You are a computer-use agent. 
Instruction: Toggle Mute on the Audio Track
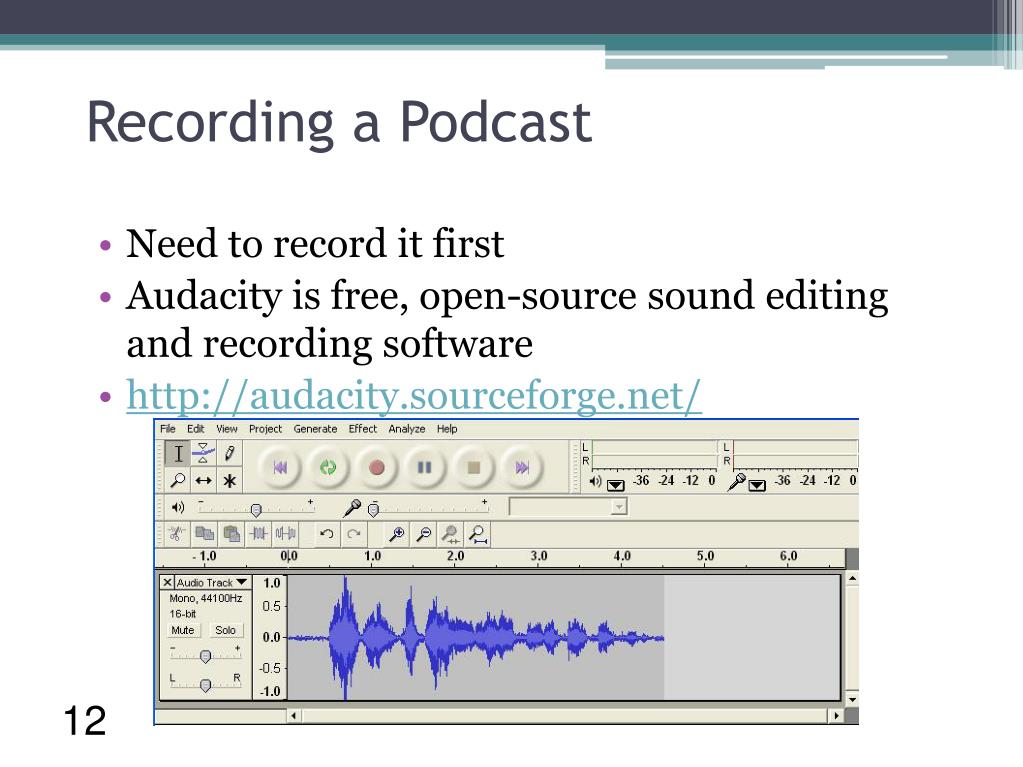183,630
